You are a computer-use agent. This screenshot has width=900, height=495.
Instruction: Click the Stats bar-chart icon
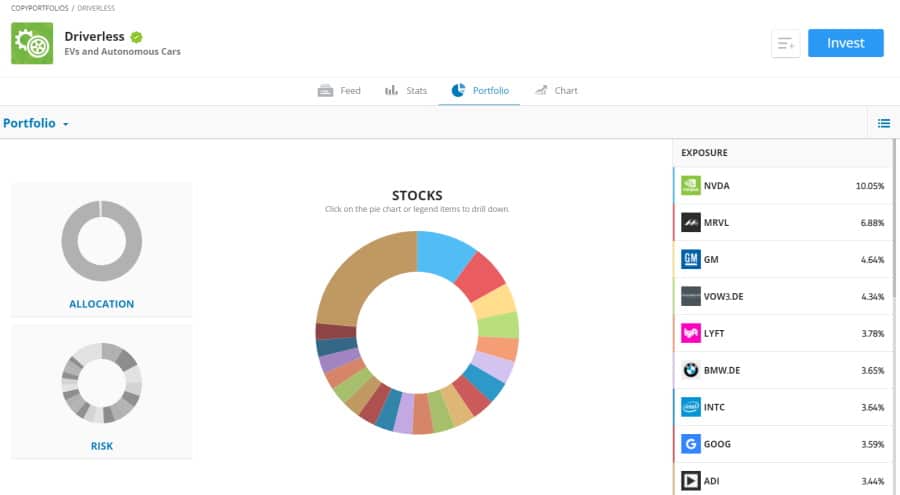[391, 90]
